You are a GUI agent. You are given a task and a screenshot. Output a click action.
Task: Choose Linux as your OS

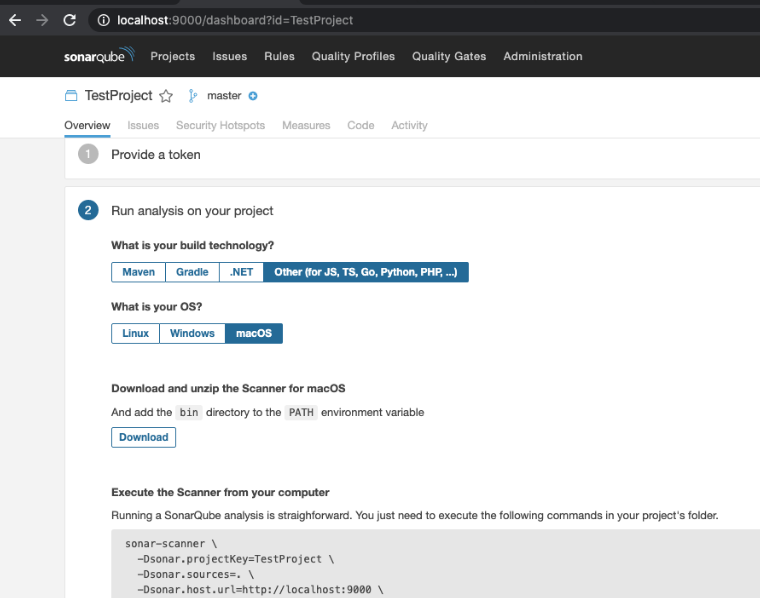coord(135,333)
